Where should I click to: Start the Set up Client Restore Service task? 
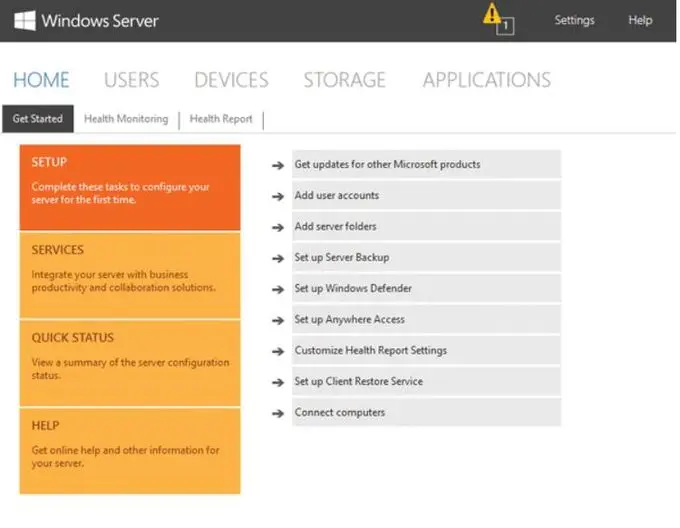(426, 381)
